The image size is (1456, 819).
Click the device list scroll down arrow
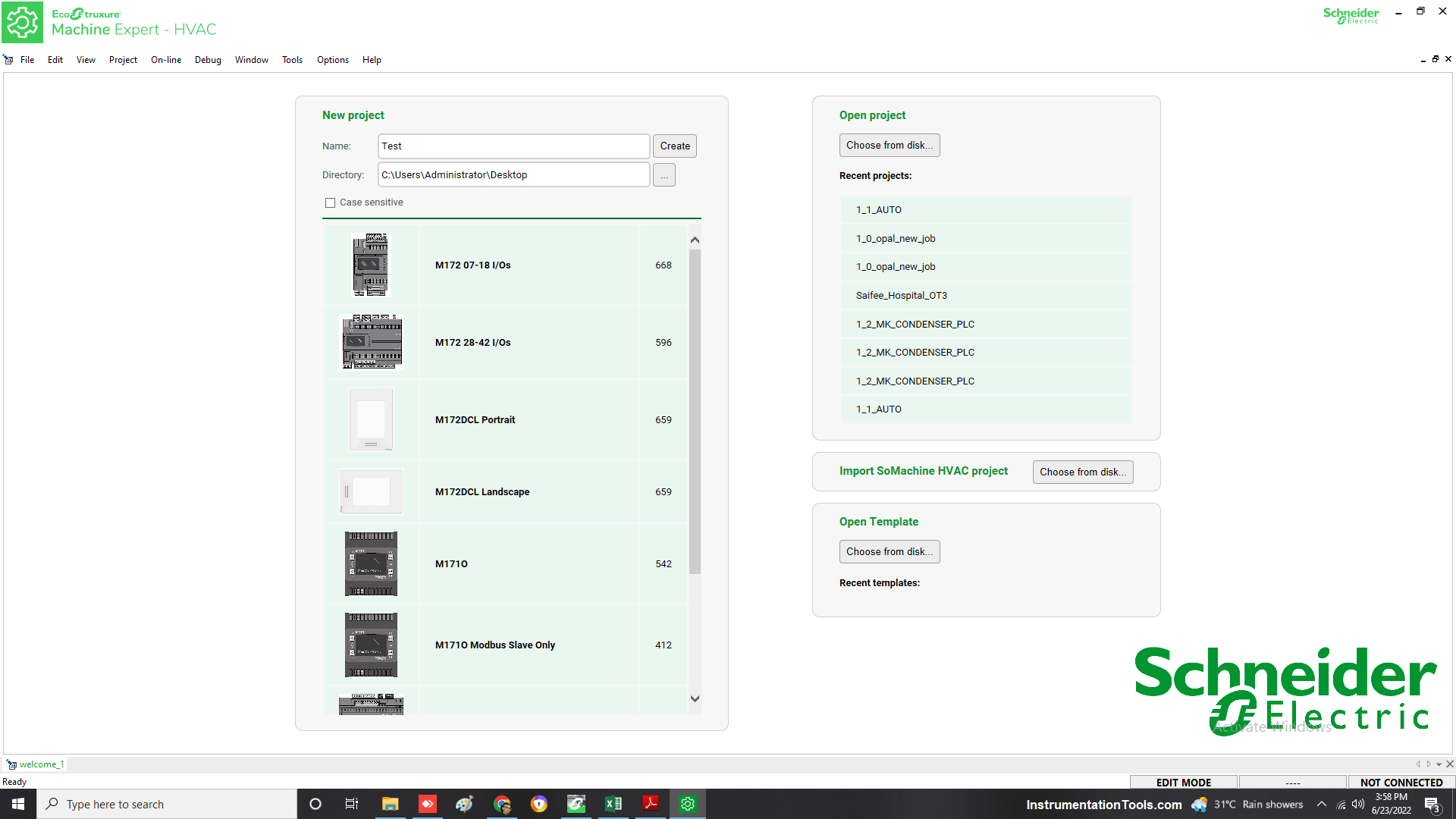click(695, 698)
